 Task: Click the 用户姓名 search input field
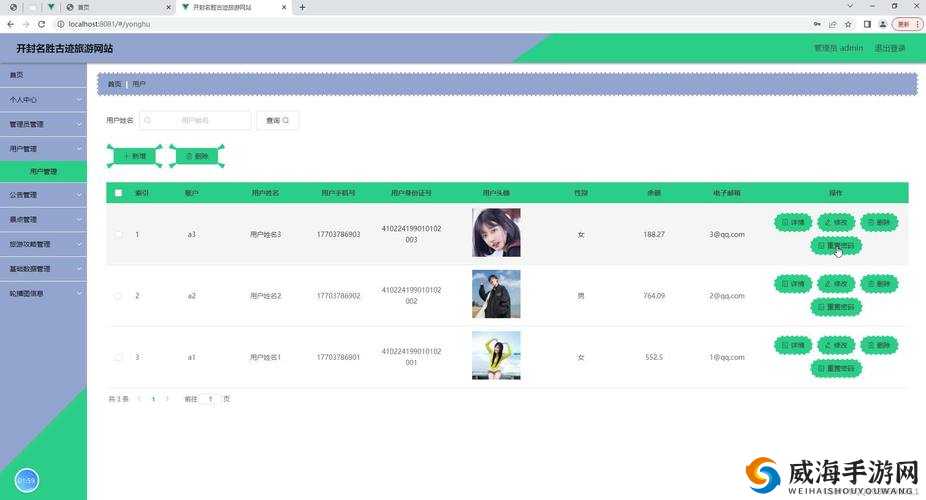(195, 120)
